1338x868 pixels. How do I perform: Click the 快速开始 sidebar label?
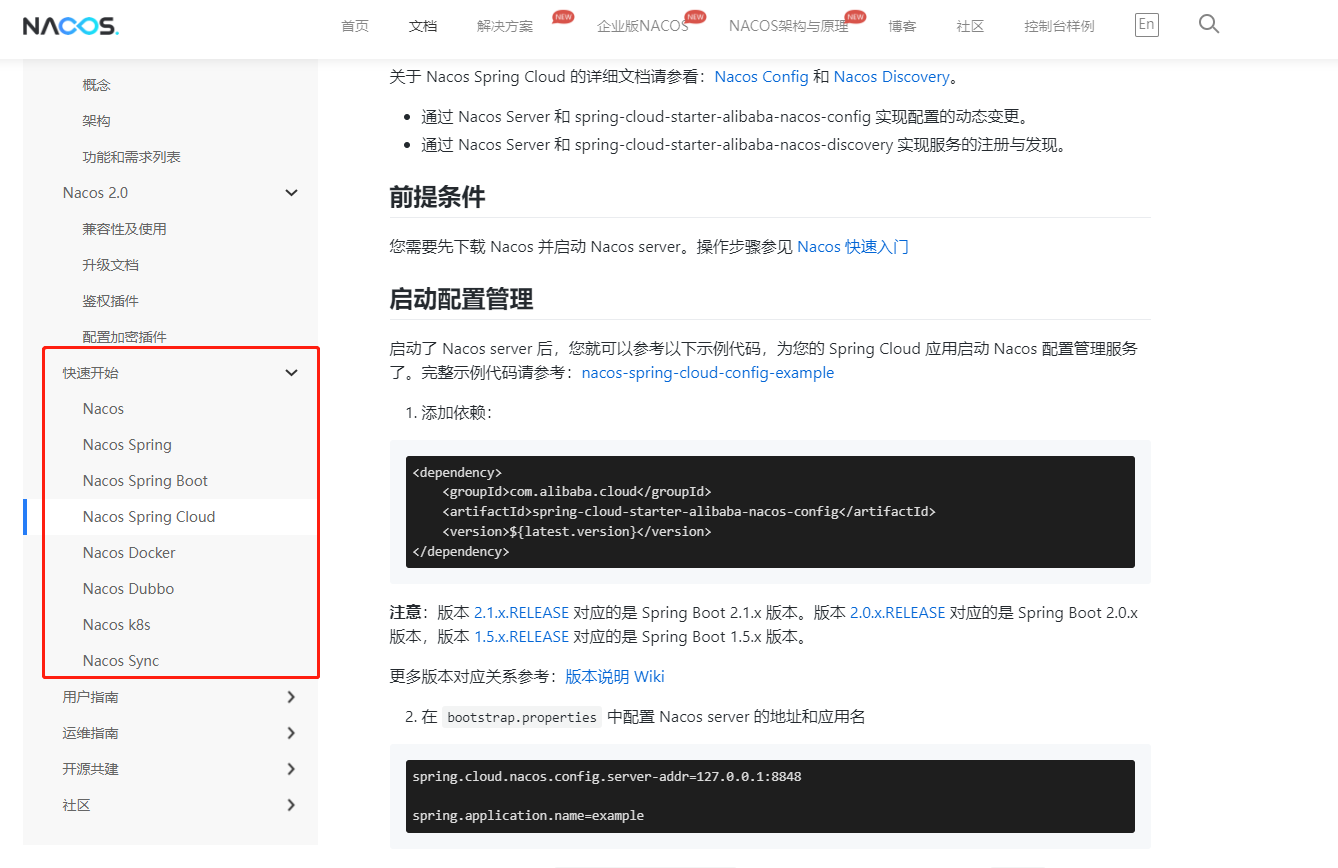91,373
